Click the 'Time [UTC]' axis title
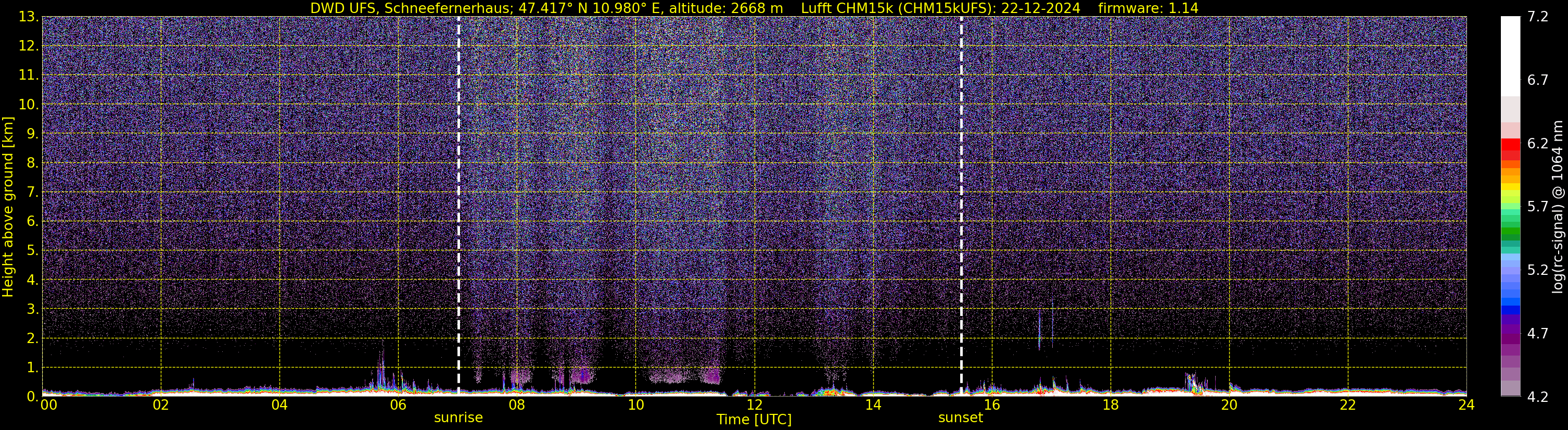 coord(754,420)
